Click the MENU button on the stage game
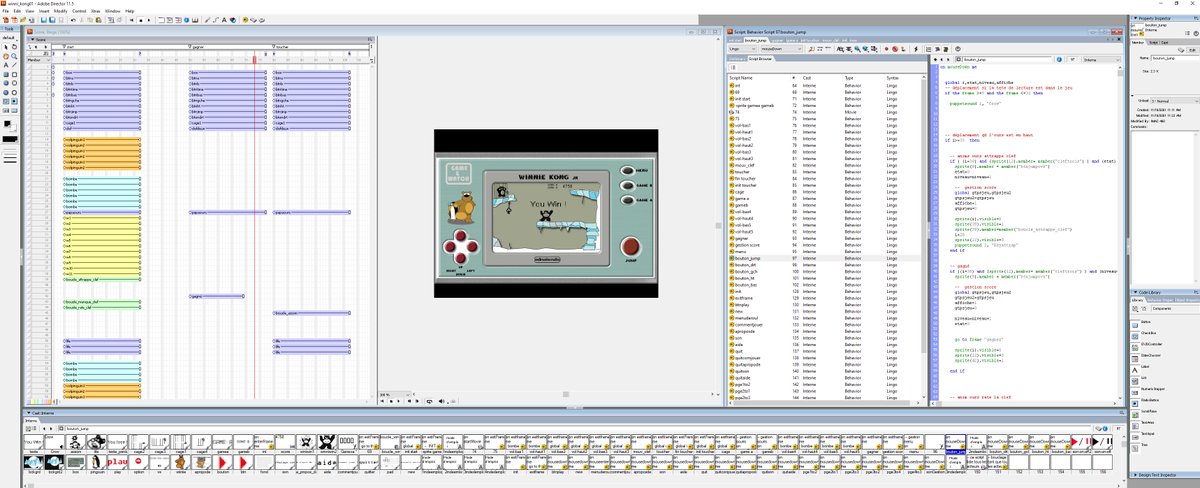This screenshot has height=488, width=1200. 628,171
